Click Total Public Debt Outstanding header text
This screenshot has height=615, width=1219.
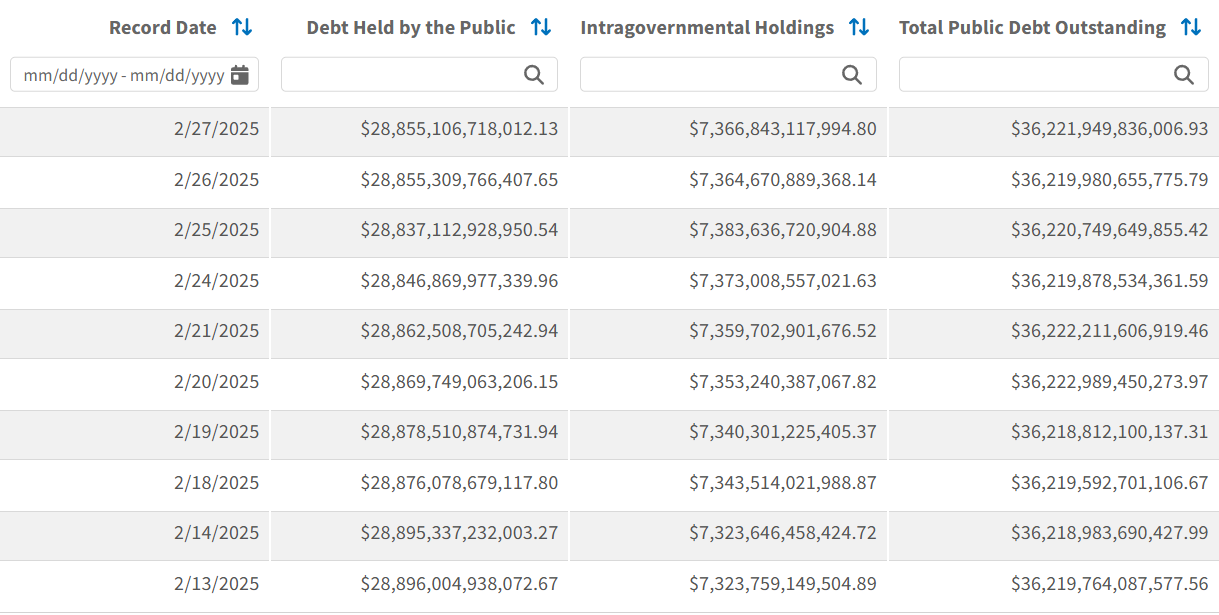coord(1032,28)
